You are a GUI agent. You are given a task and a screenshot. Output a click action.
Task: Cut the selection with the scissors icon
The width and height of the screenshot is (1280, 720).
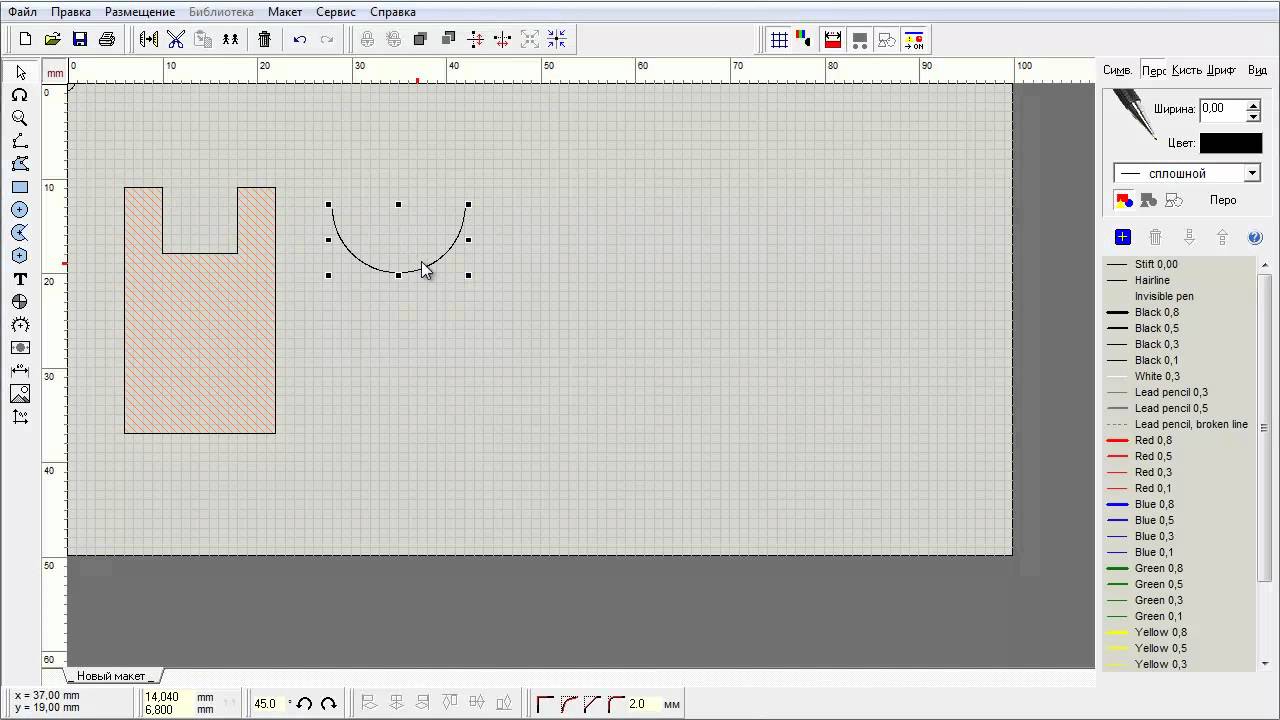pos(176,39)
